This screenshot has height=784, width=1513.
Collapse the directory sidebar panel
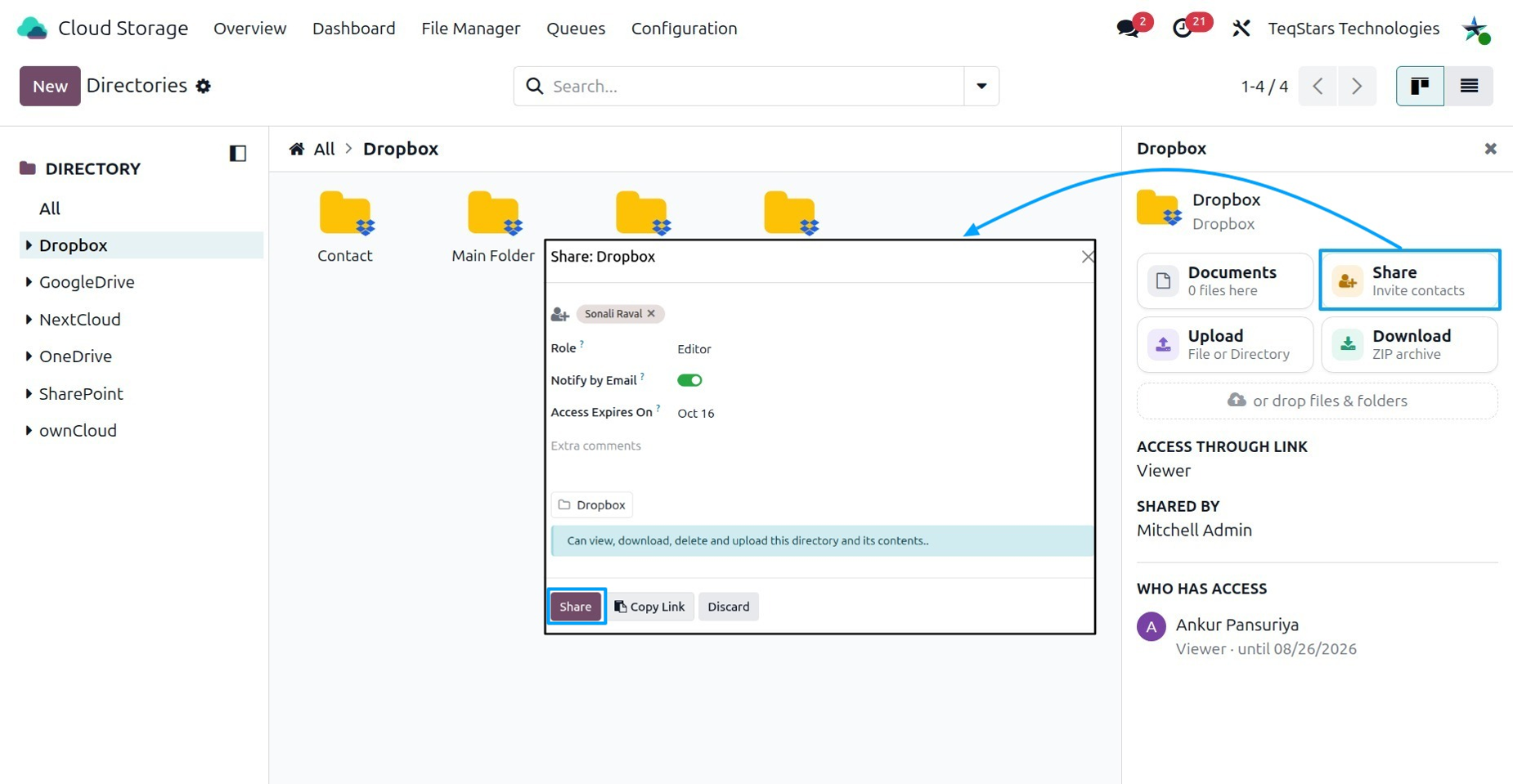238,153
